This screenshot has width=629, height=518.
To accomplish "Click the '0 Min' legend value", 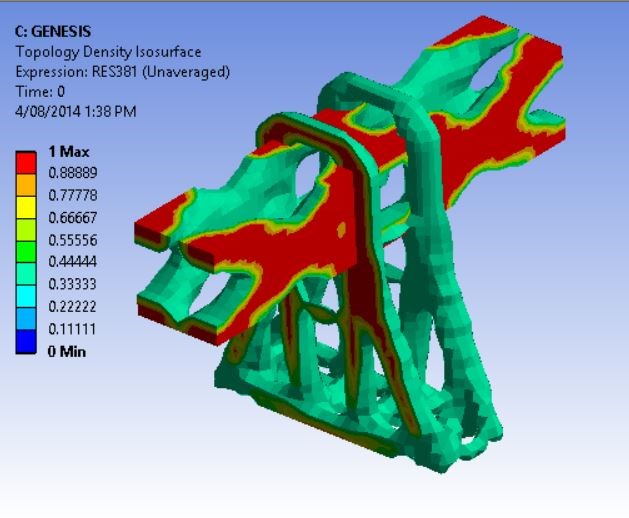I will pyautogui.click(x=67, y=352).
